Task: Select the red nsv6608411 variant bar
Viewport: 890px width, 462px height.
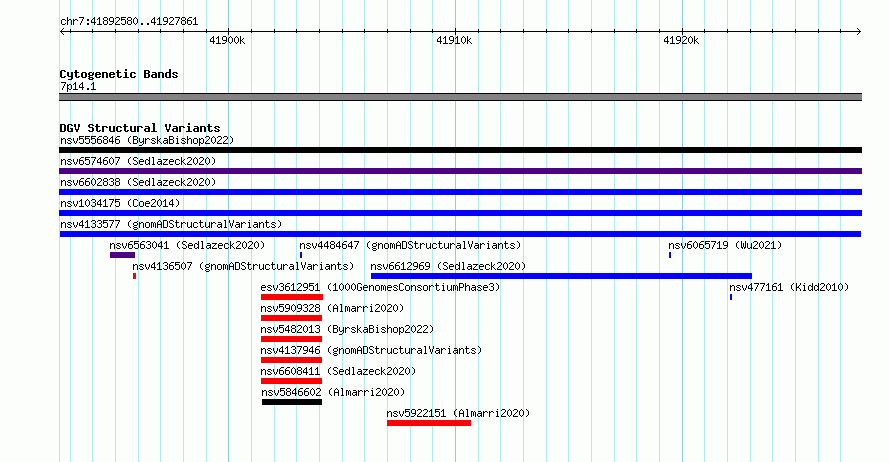Action: click(291, 381)
